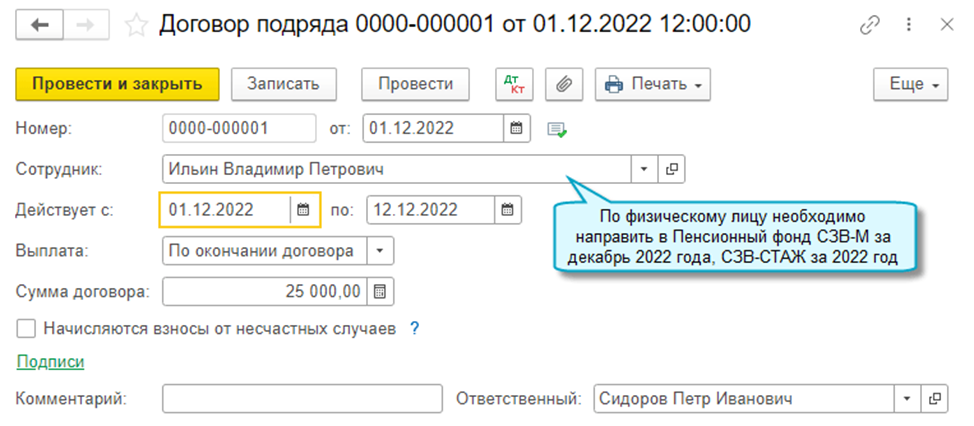Click the document status icon with green check
This screenshot has height=426, width=974.
click(x=557, y=130)
